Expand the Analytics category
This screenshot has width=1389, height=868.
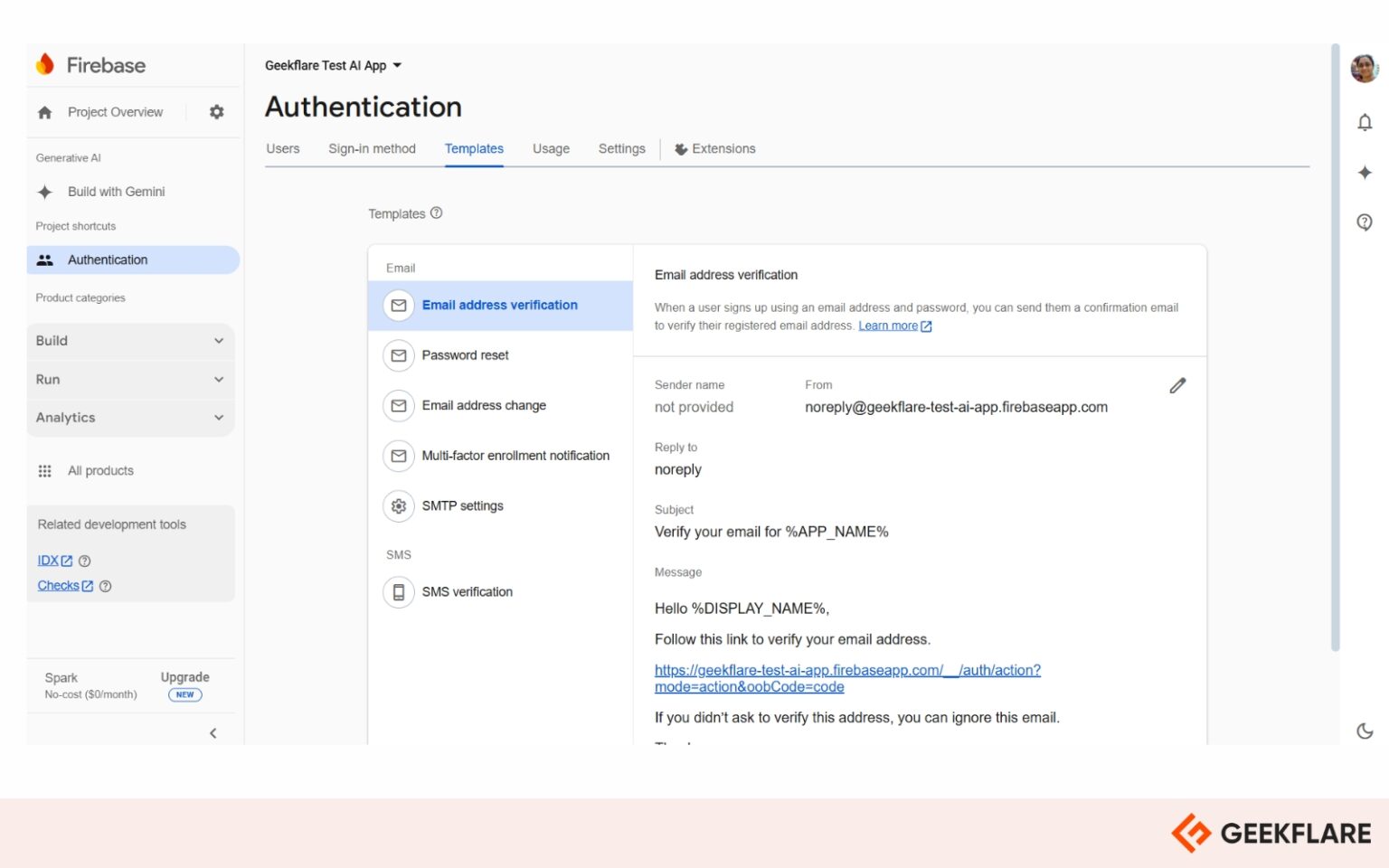(x=130, y=418)
